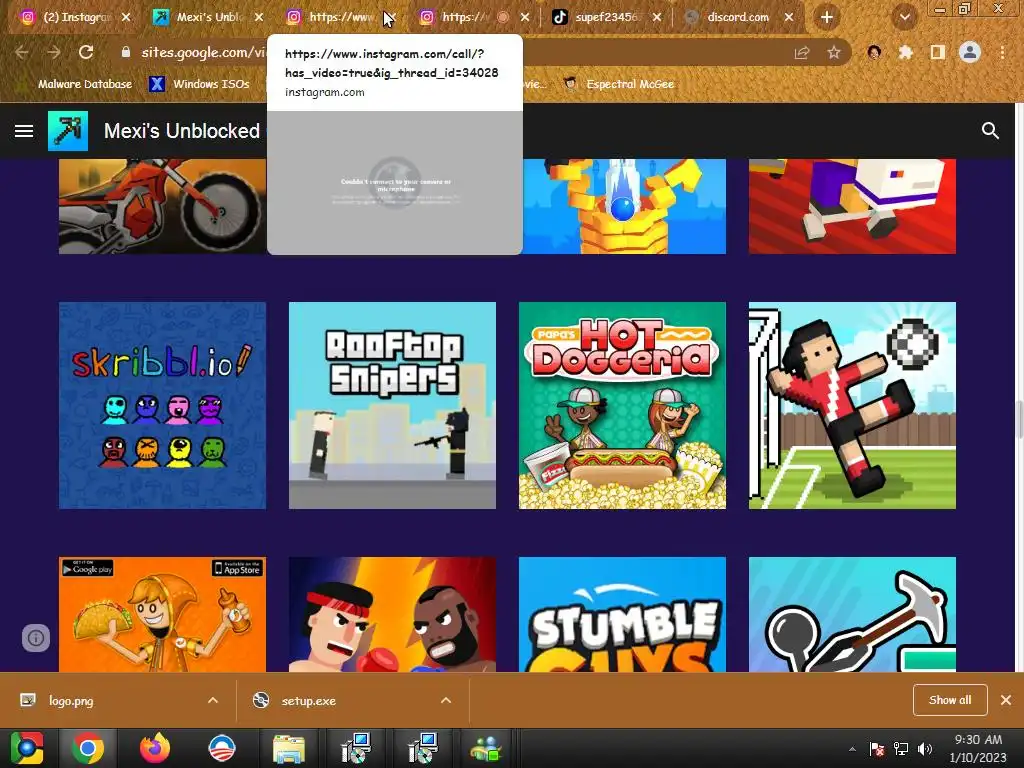The height and width of the screenshot is (768, 1024).
Task: Go back to the previous page
Action: 22,52
